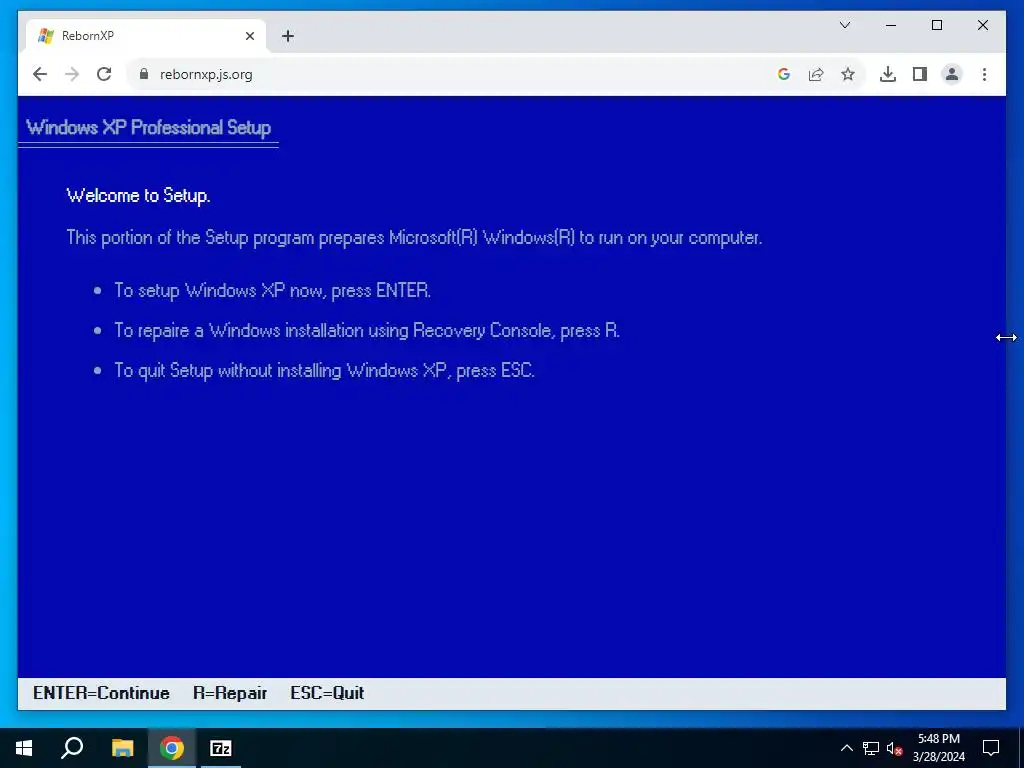Open File Explorer from the taskbar
Viewport: 1024px width, 768px height.
click(122, 748)
